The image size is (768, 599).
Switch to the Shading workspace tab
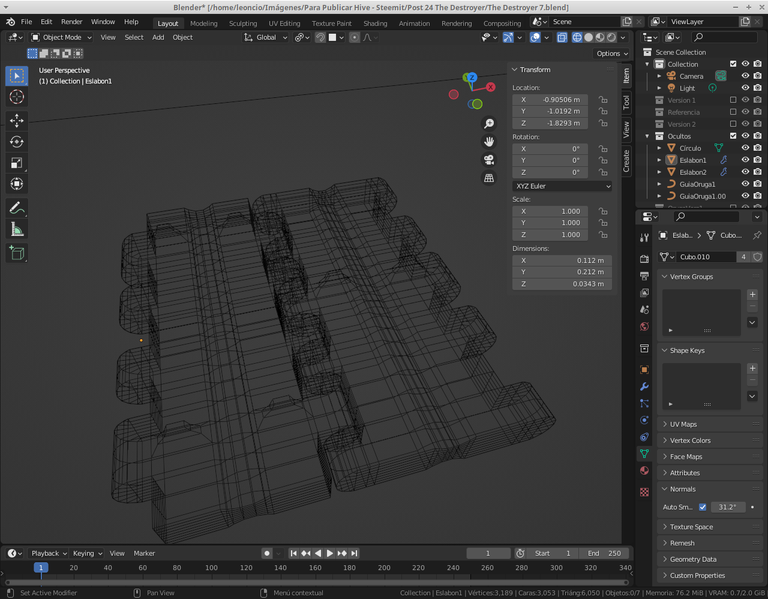click(375, 23)
